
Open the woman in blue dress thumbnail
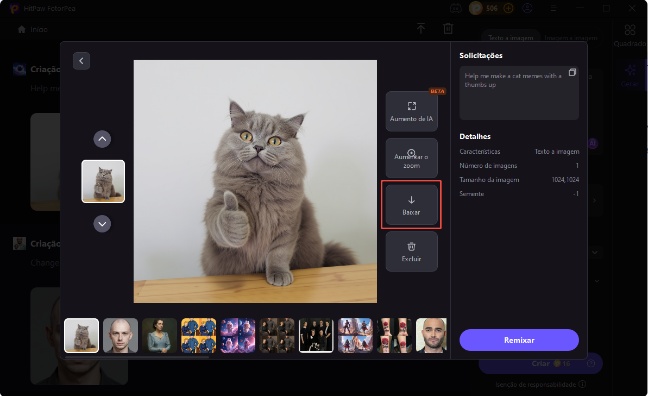(160, 335)
